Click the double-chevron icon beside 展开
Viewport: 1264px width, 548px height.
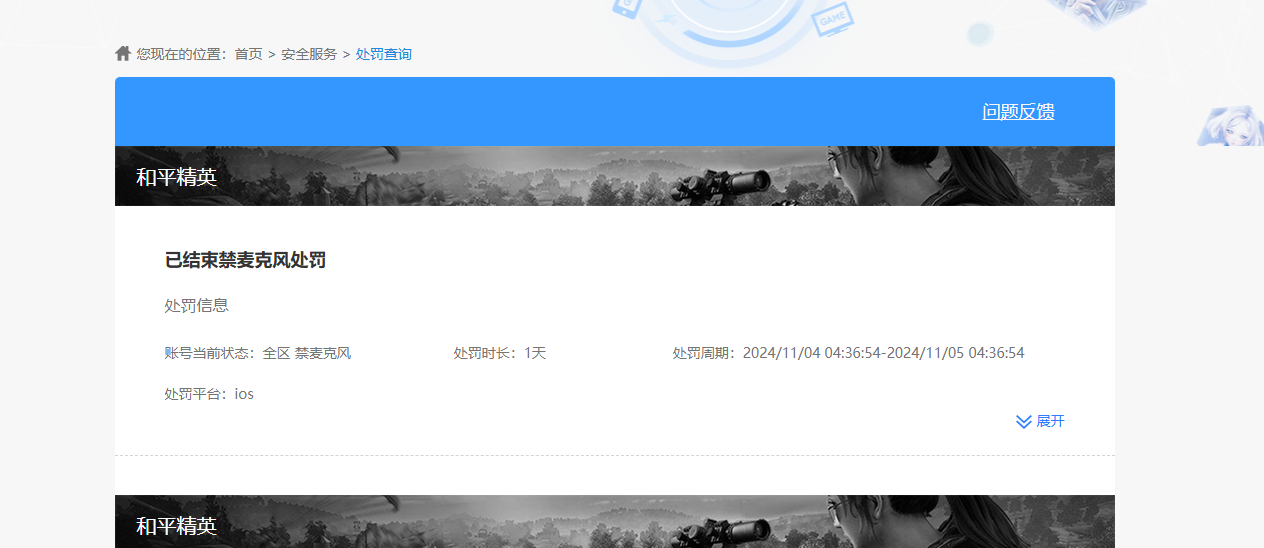click(1023, 422)
